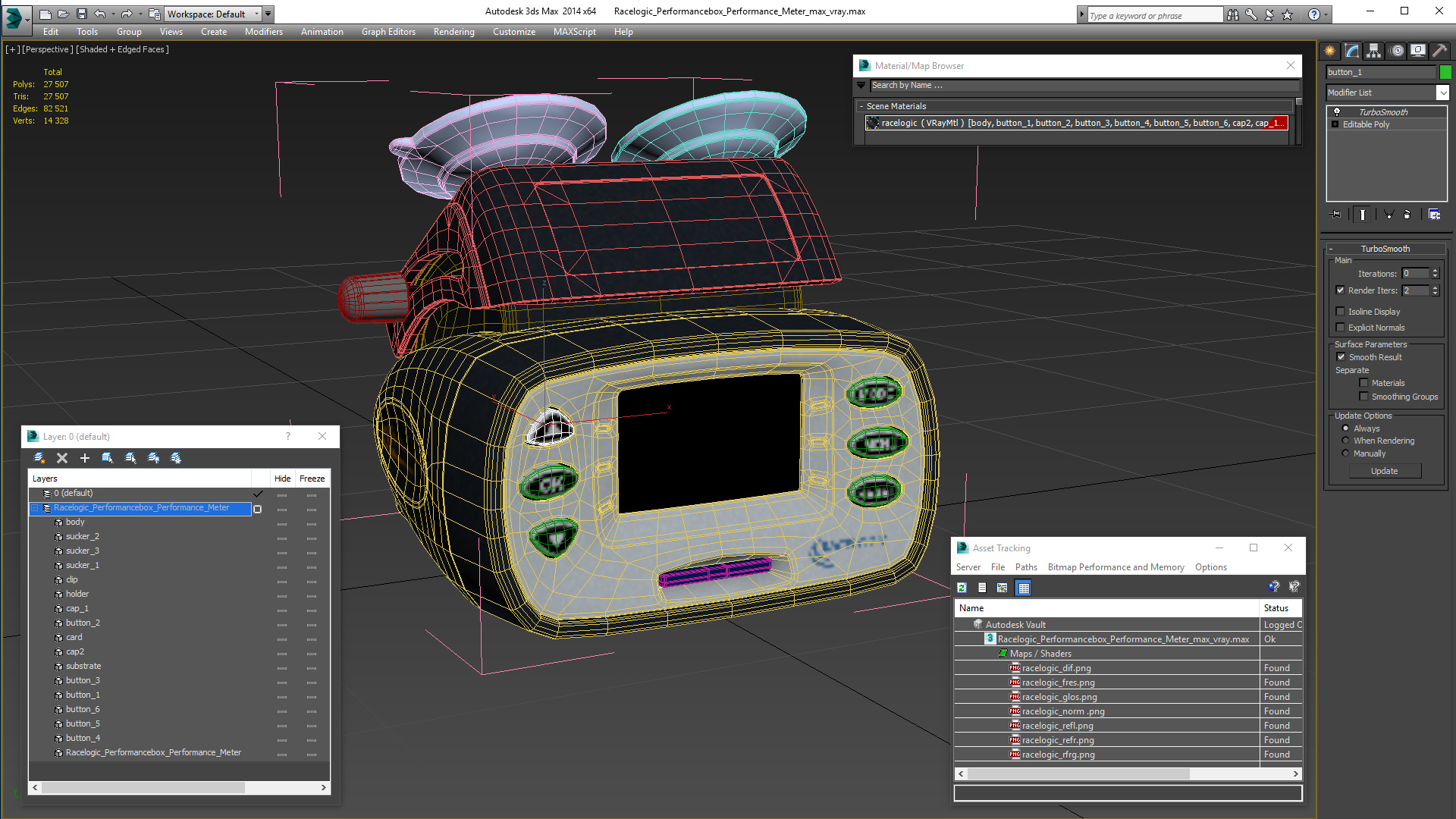Click Hide column header in Layer dialog
1456x819 pixels.
[282, 479]
